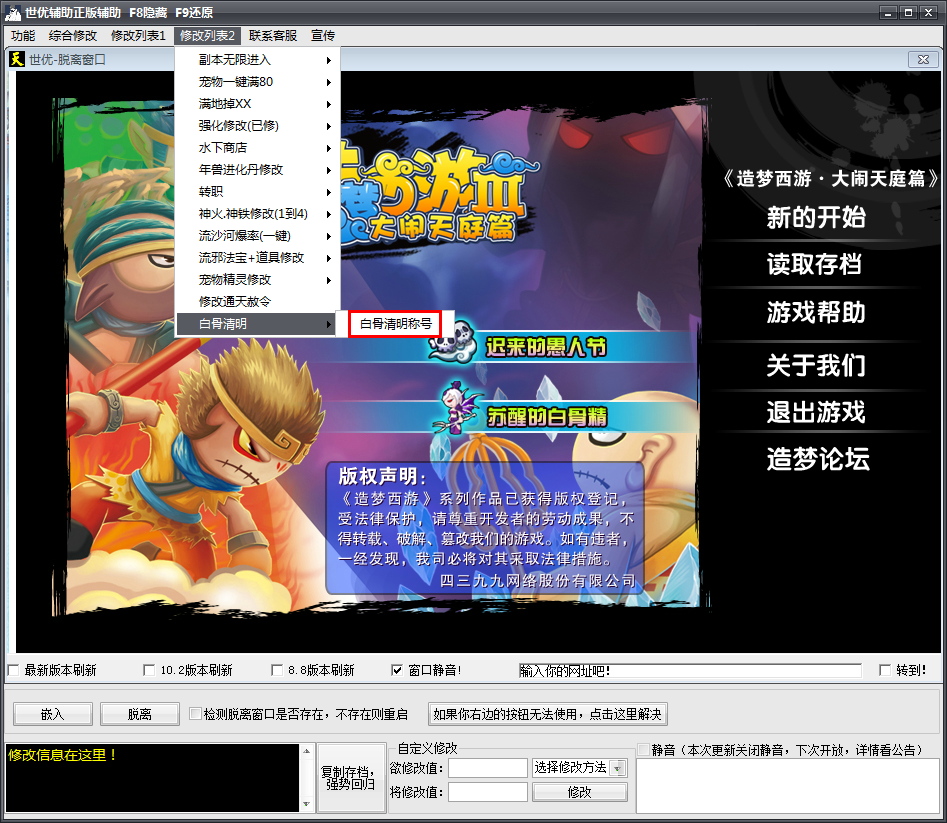The width and height of the screenshot is (947, 823).
Task: Click the app icon in title bar
Action: click(x=14, y=13)
